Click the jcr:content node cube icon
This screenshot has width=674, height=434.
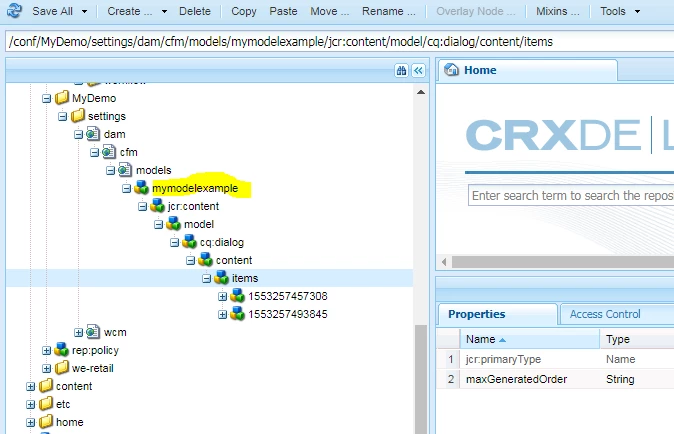click(158, 206)
